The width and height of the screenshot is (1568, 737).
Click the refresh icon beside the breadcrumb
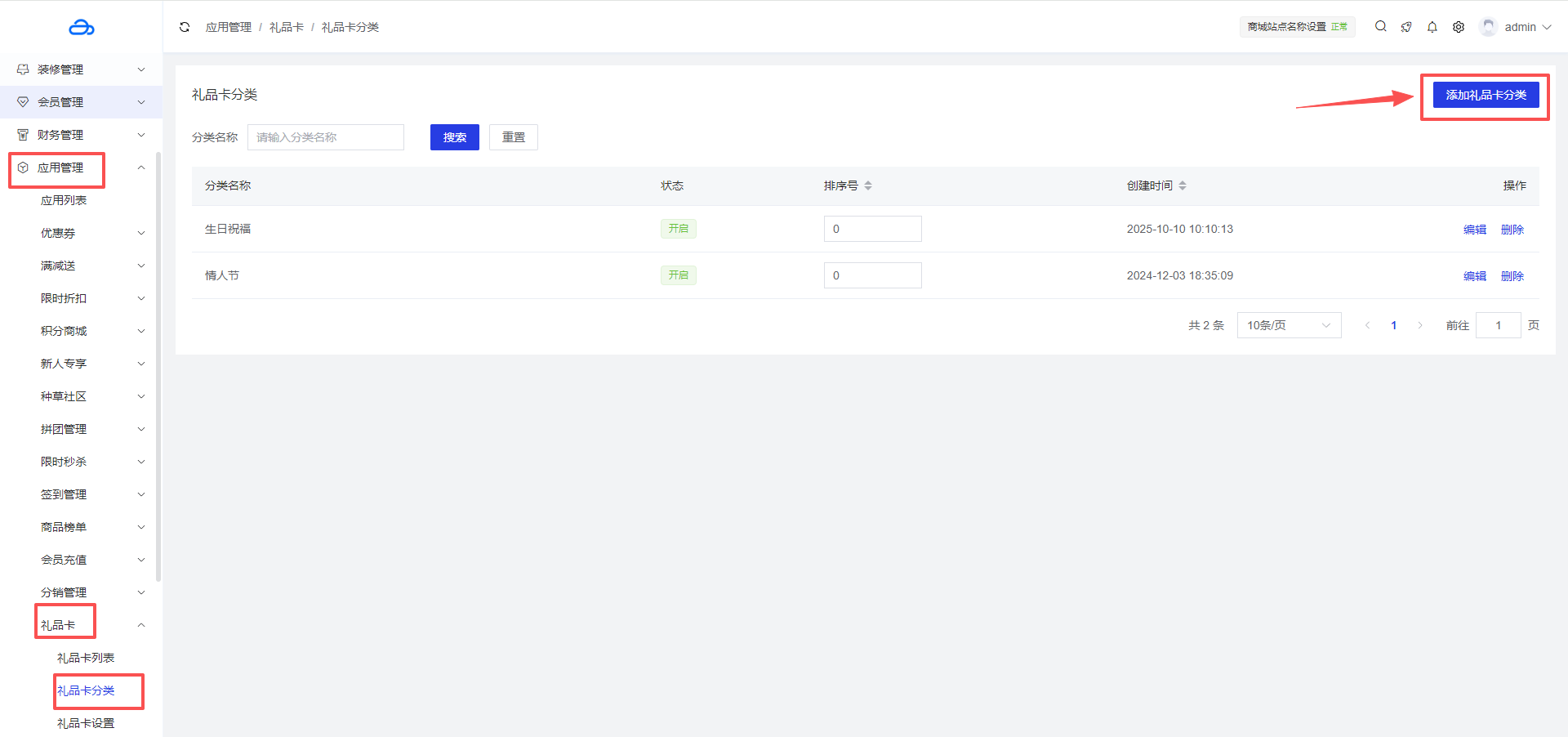(x=185, y=27)
